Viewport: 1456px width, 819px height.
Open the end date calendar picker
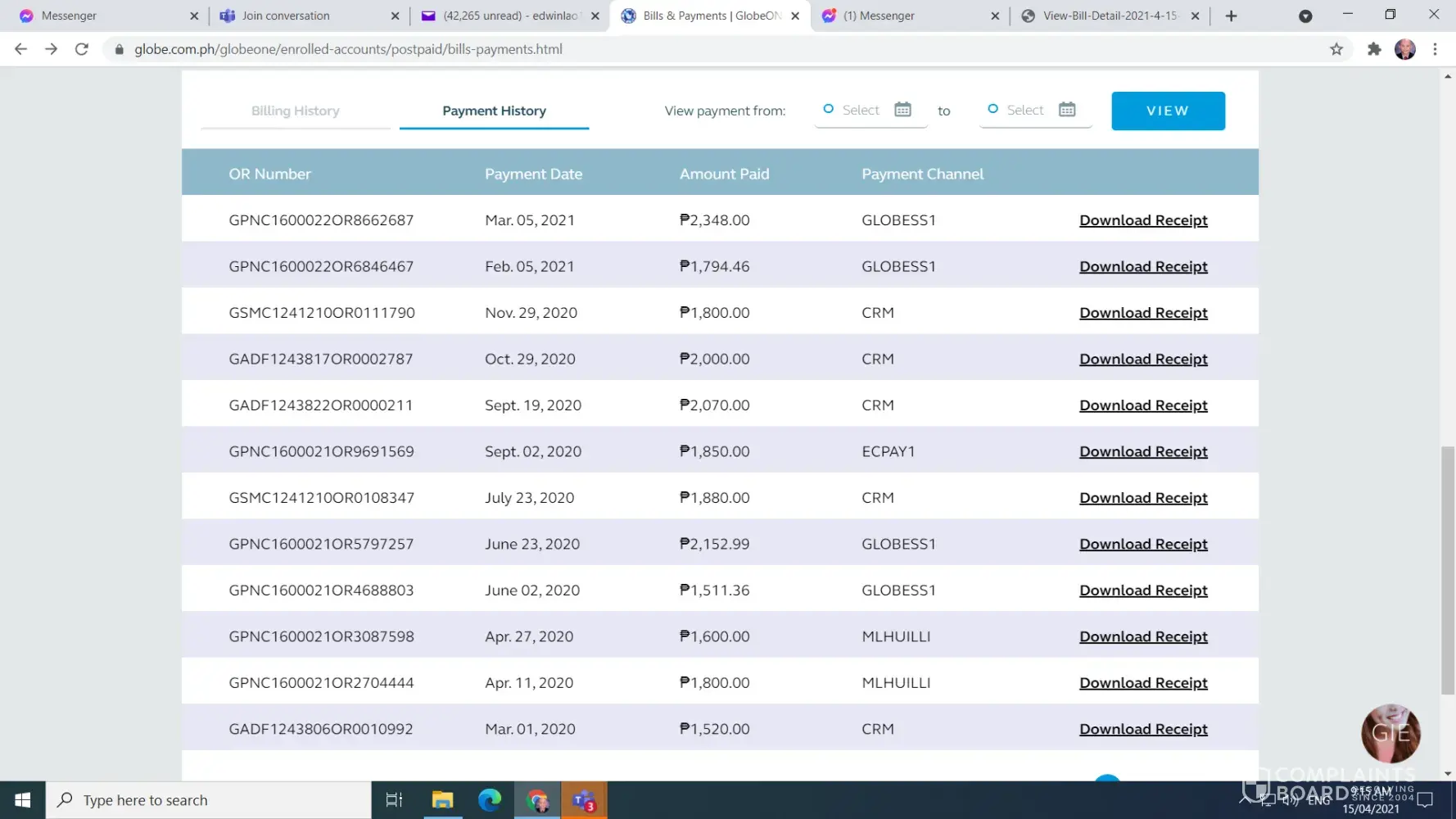click(1066, 110)
